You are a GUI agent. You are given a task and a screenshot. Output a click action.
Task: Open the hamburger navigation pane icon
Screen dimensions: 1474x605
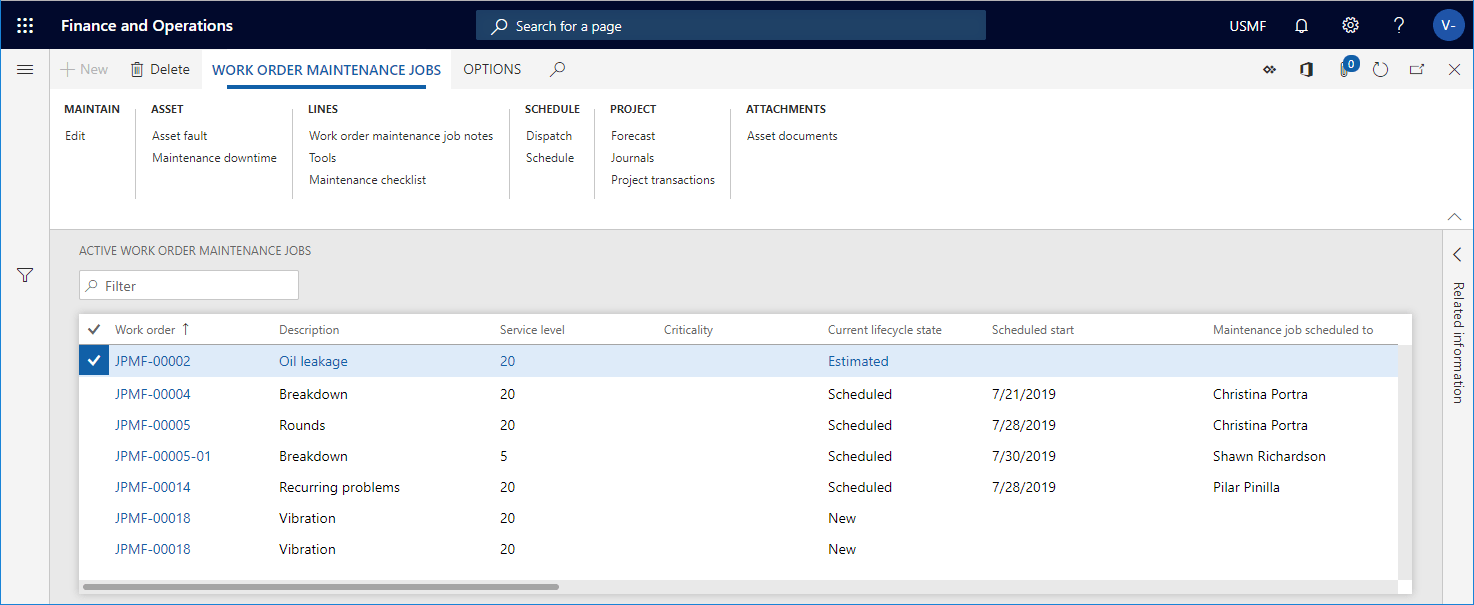[x=25, y=70]
